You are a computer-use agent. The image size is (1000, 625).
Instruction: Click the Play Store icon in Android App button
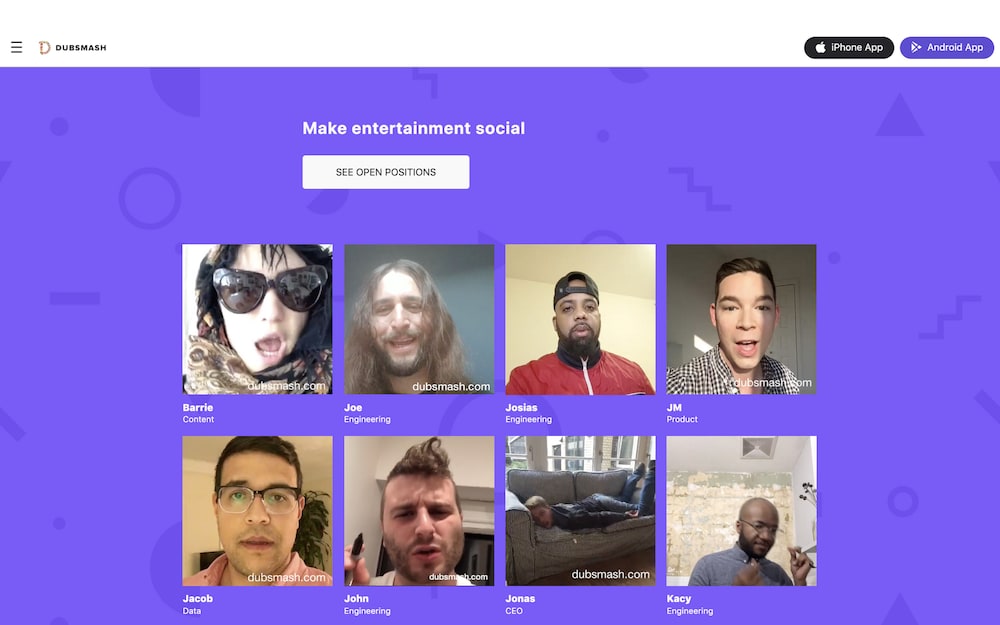(916, 47)
